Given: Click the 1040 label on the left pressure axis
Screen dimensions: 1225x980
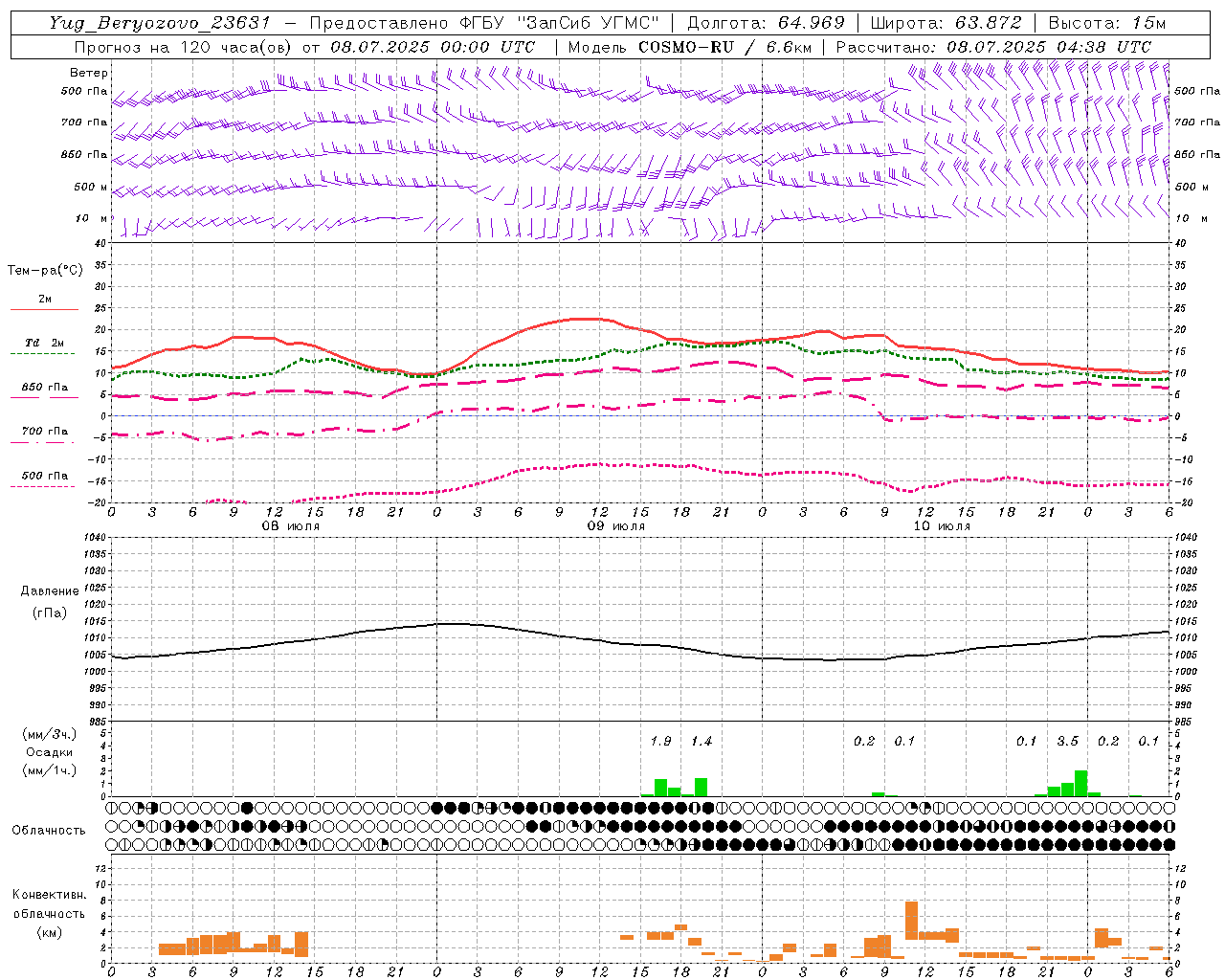Looking at the screenshot, I should 95,538.
